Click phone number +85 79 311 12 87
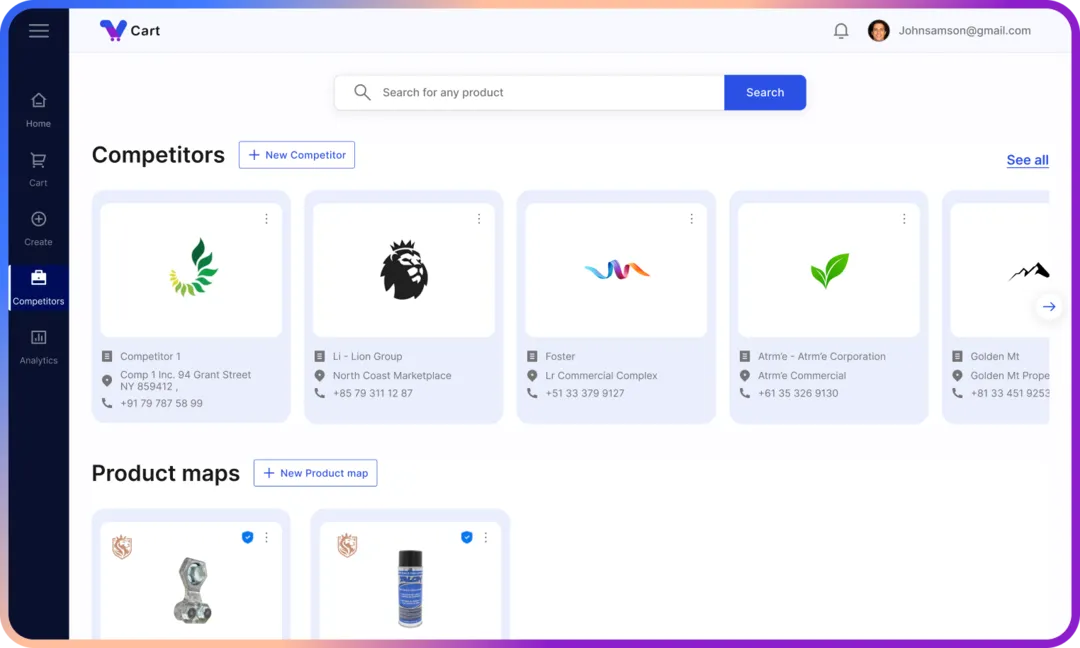The width and height of the screenshot is (1080, 648). click(x=373, y=393)
